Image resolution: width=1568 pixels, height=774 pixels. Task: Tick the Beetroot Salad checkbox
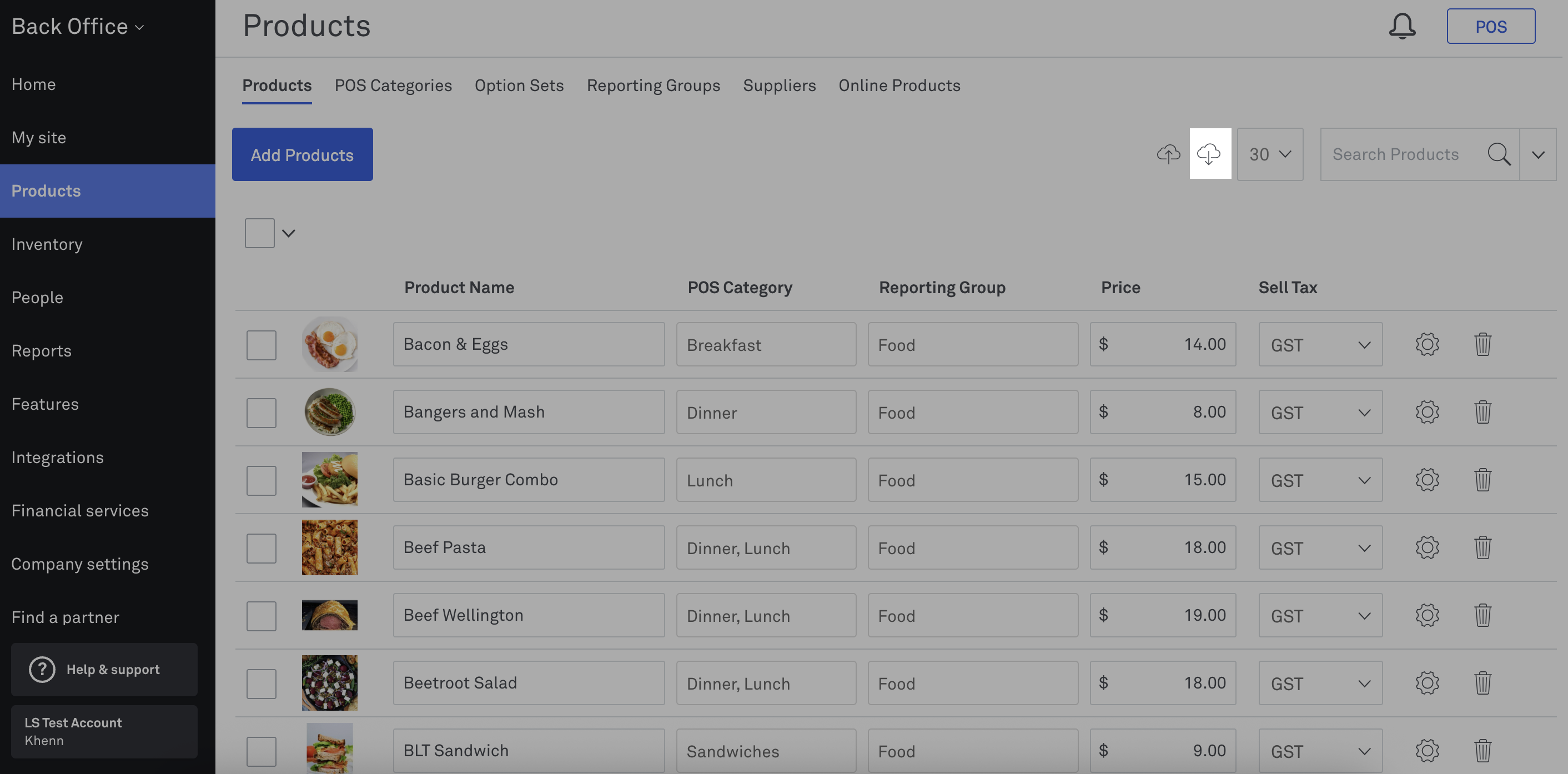(261, 684)
